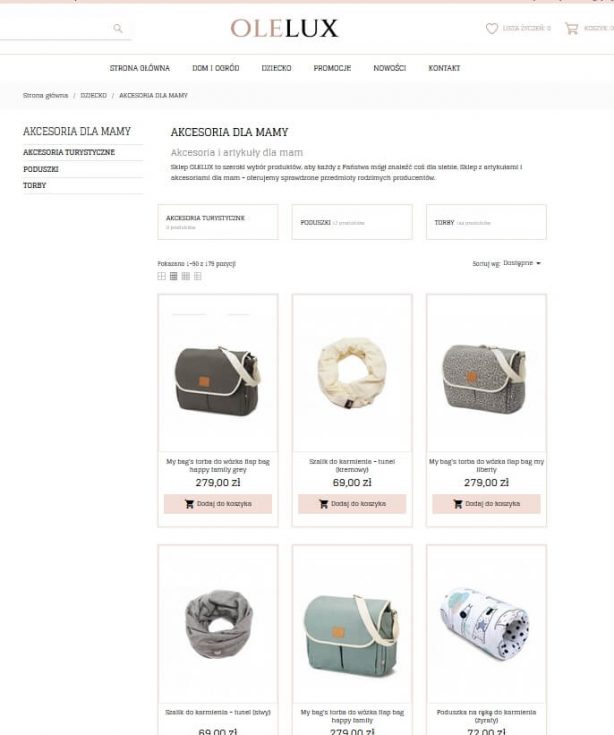This screenshot has width=614, height=735.
Task: Click the search magnifier icon
Action: 118,29
